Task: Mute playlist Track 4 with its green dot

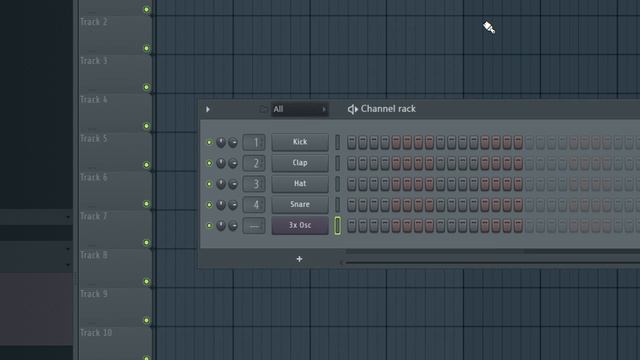Action: (147, 126)
